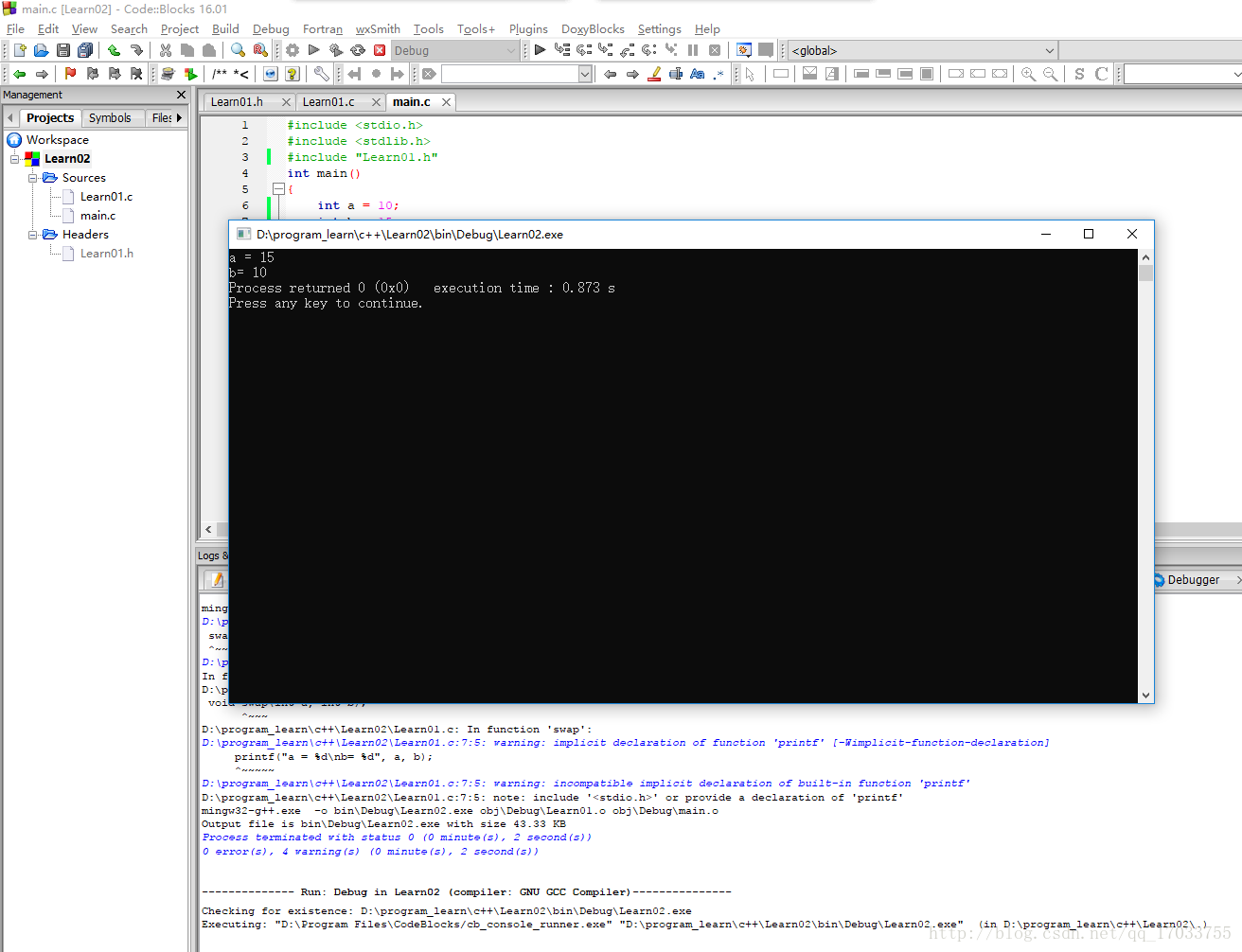The width and height of the screenshot is (1242, 952).
Task: Click the console window scroll down arrow
Action: click(1145, 695)
